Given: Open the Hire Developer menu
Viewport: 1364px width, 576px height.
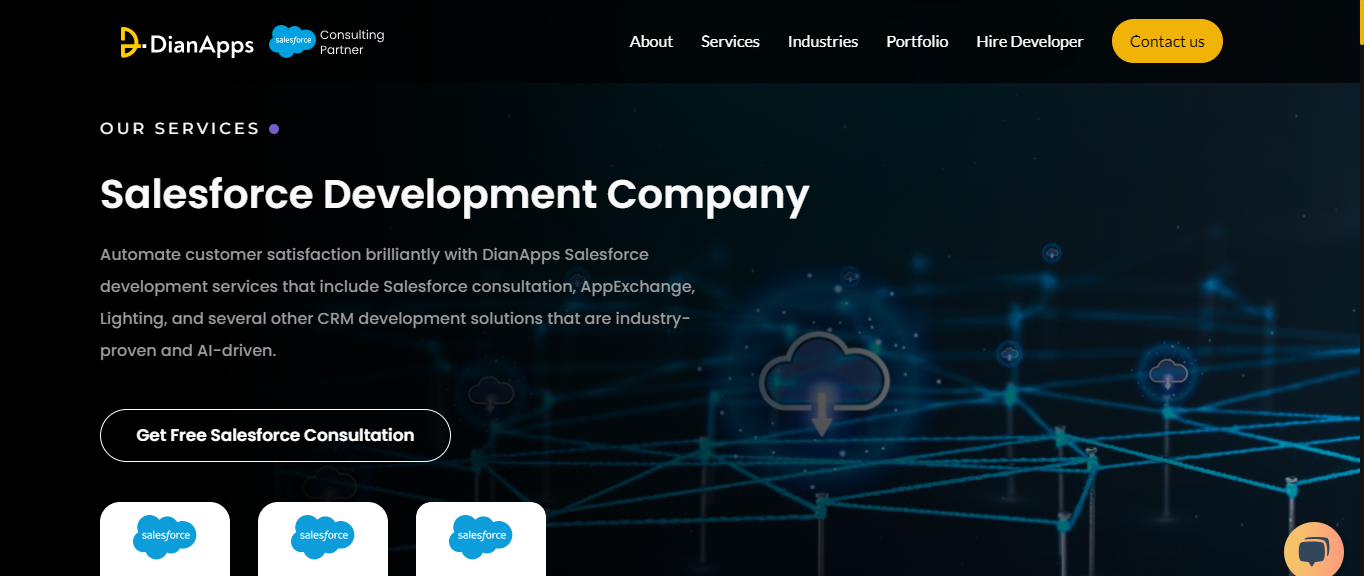Looking at the screenshot, I should [x=1030, y=41].
